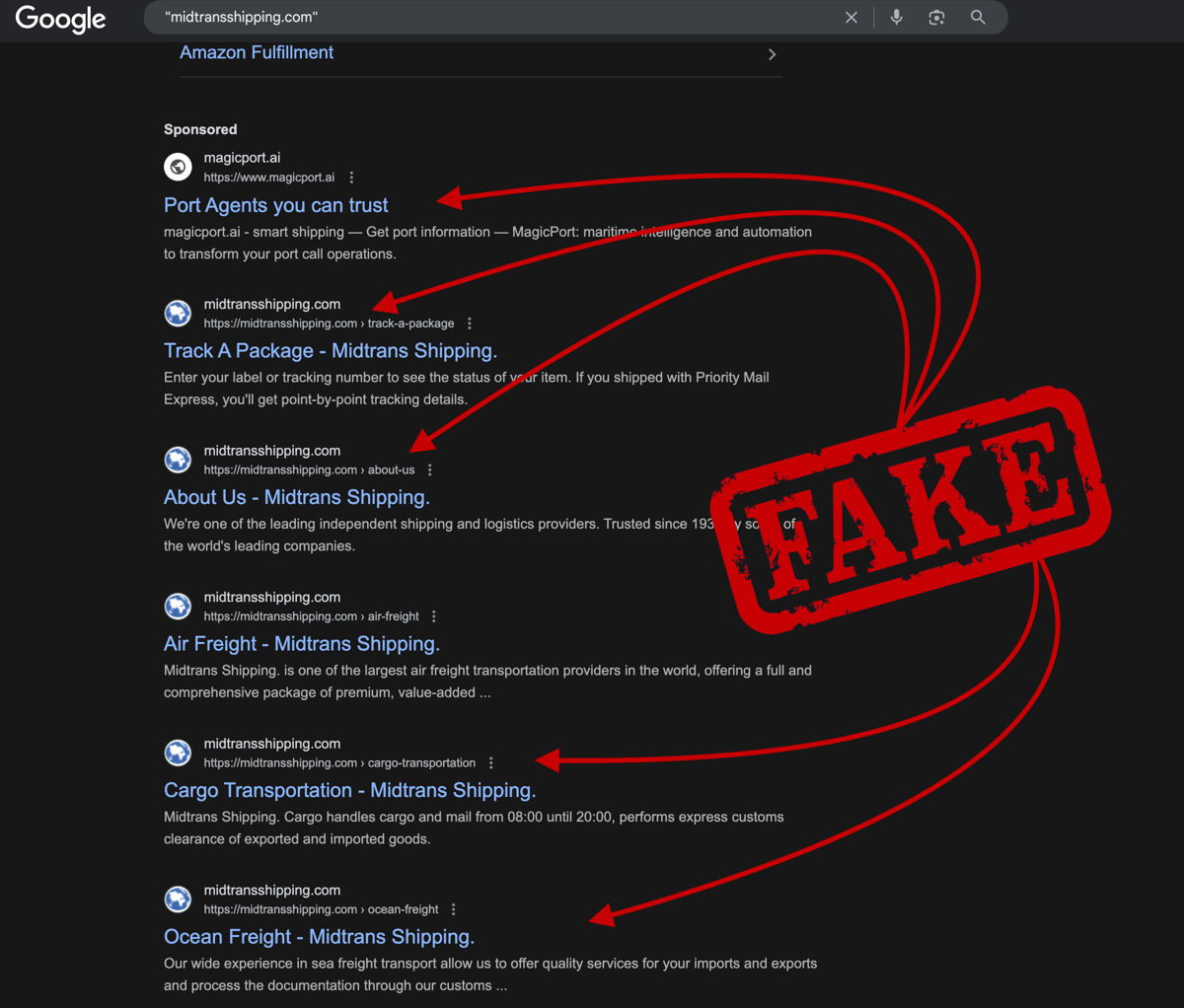Open the Amazon Fulfillment link

coord(257,53)
